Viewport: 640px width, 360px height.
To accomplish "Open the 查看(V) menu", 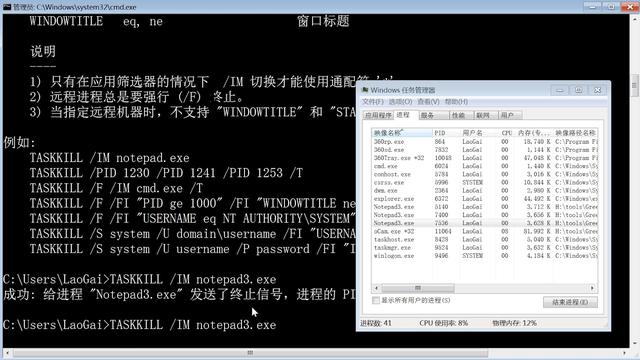I will pos(428,102).
